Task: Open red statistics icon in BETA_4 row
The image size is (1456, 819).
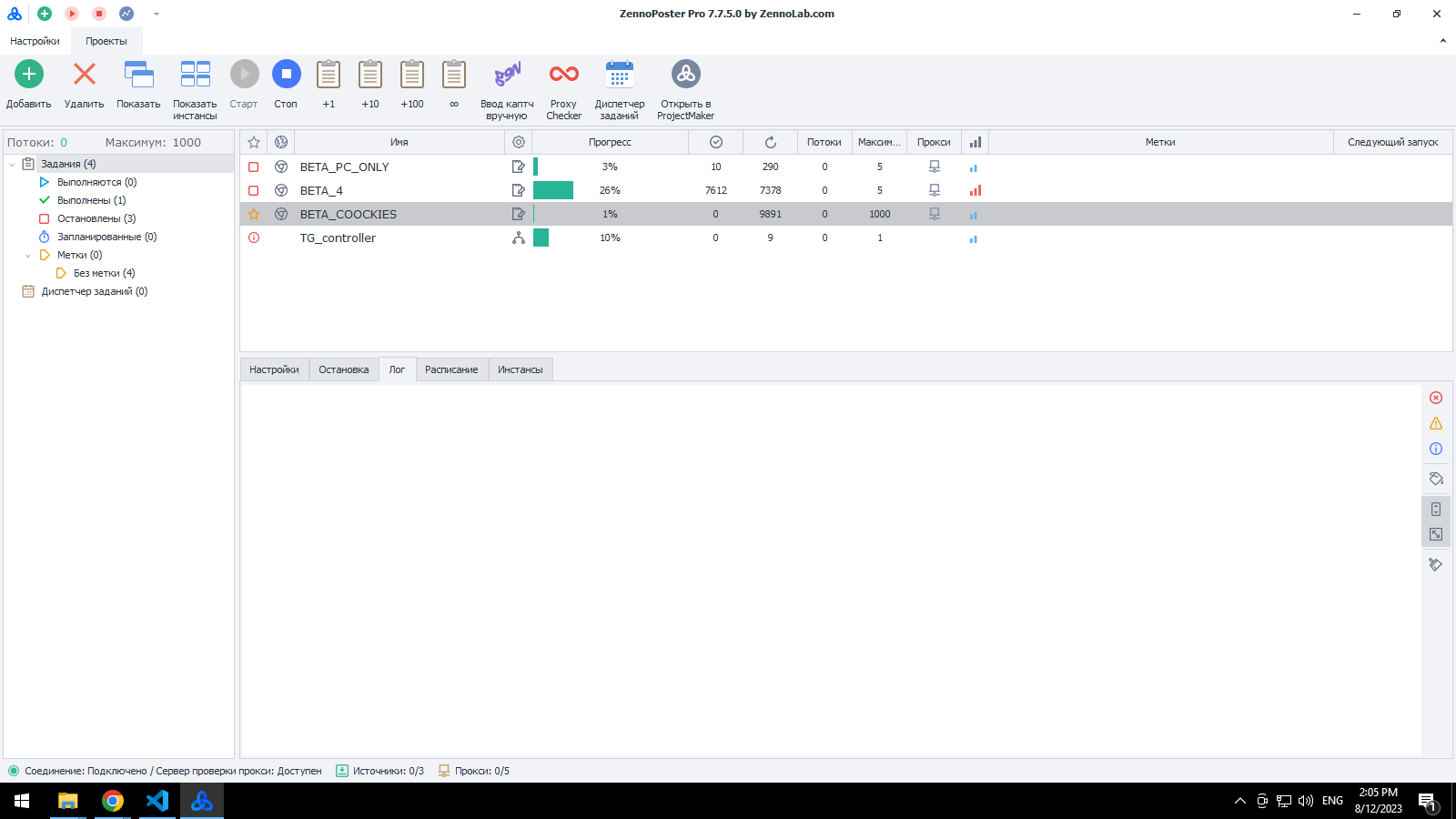Action: click(x=976, y=190)
